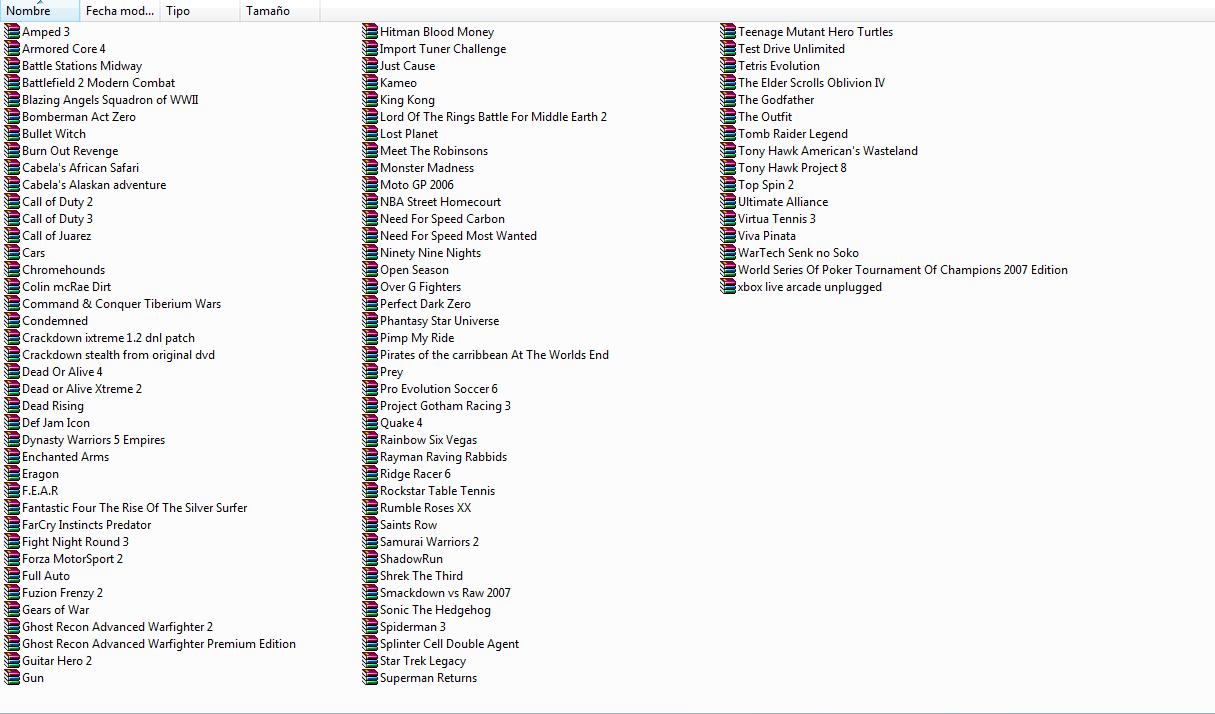Select Import Tuner Challenge
Image resolution: width=1215 pixels, height=714 pixels.
point(443,49)
